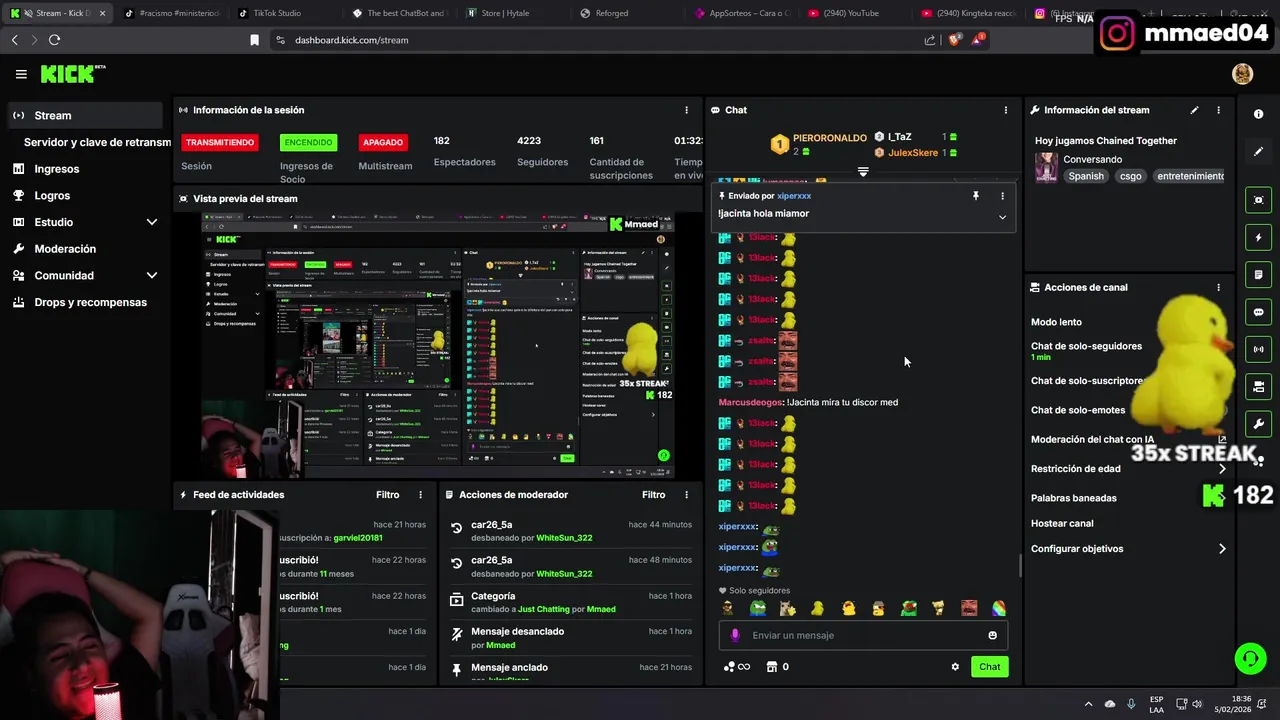Click the stream preview thumbnail
The image size is (1280, 720).
(x=437, y=346)
